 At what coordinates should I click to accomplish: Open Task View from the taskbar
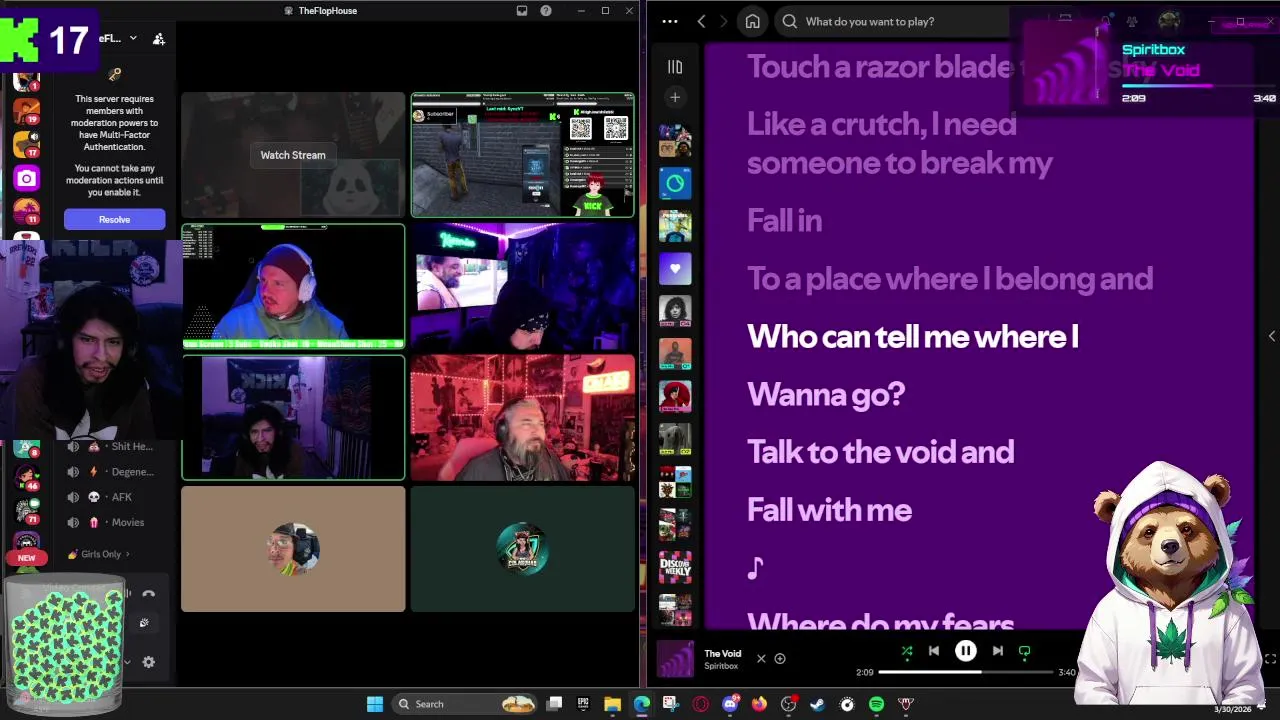point(554,704)
